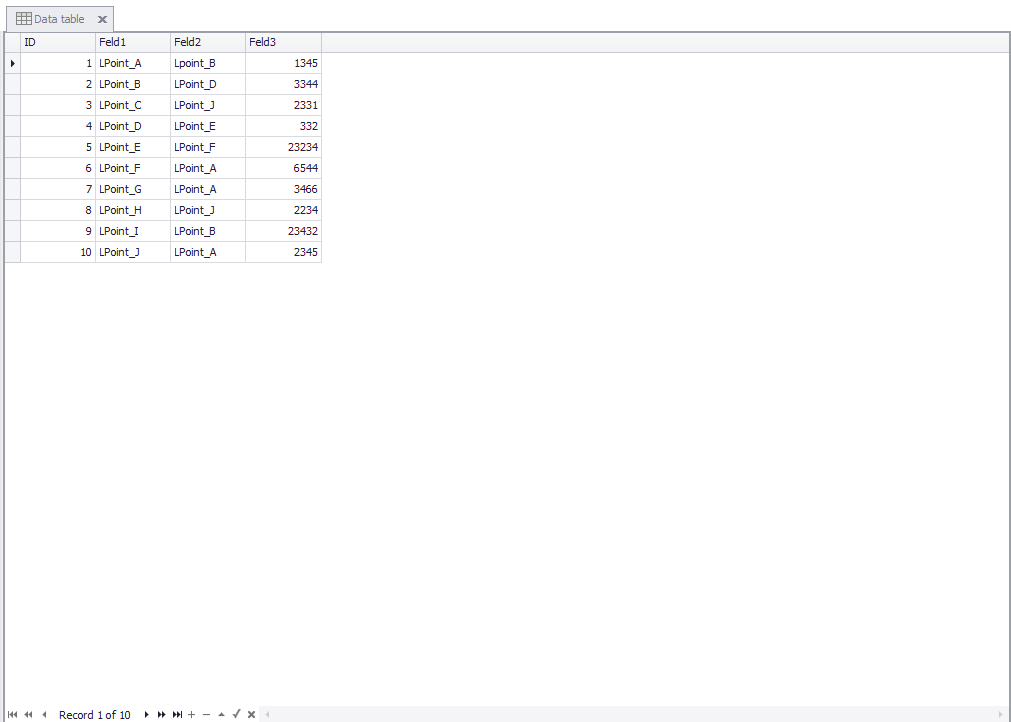Advance to the next record

(x=146, y=715)
